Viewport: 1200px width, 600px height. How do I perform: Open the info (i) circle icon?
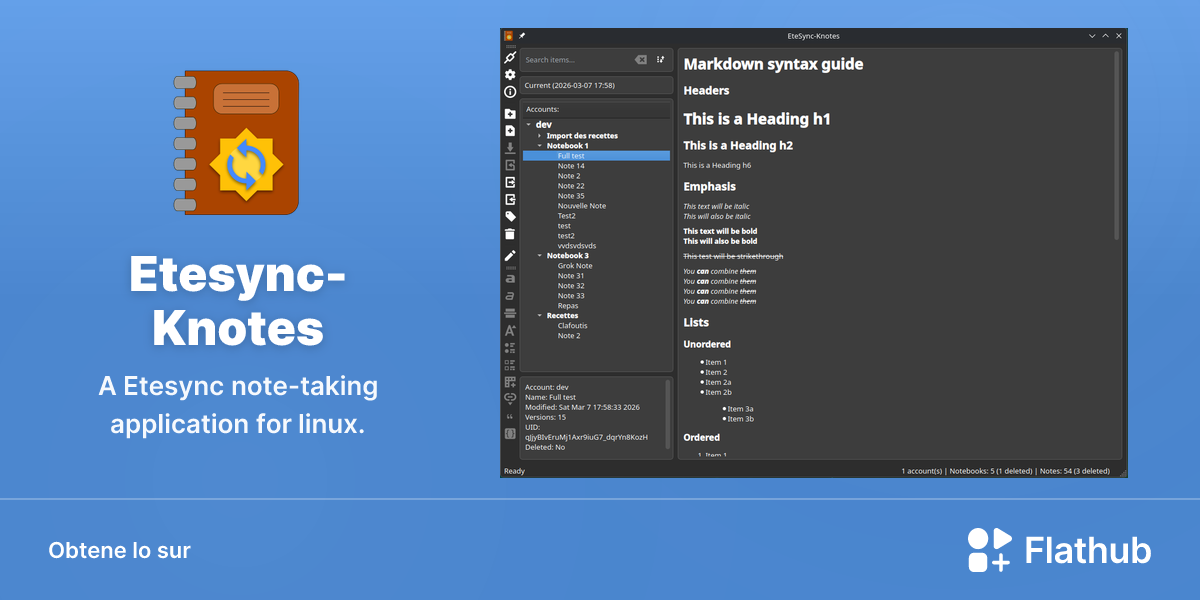point(510,92)
